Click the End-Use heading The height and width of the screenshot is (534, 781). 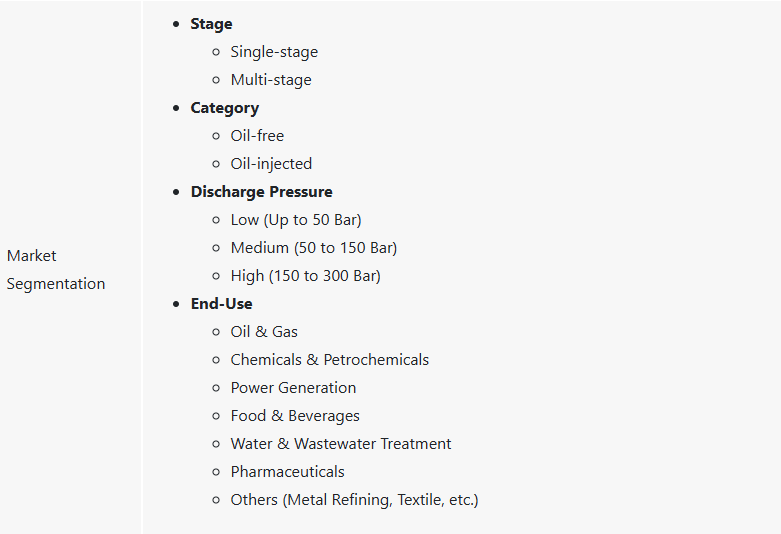click(222, 304)
